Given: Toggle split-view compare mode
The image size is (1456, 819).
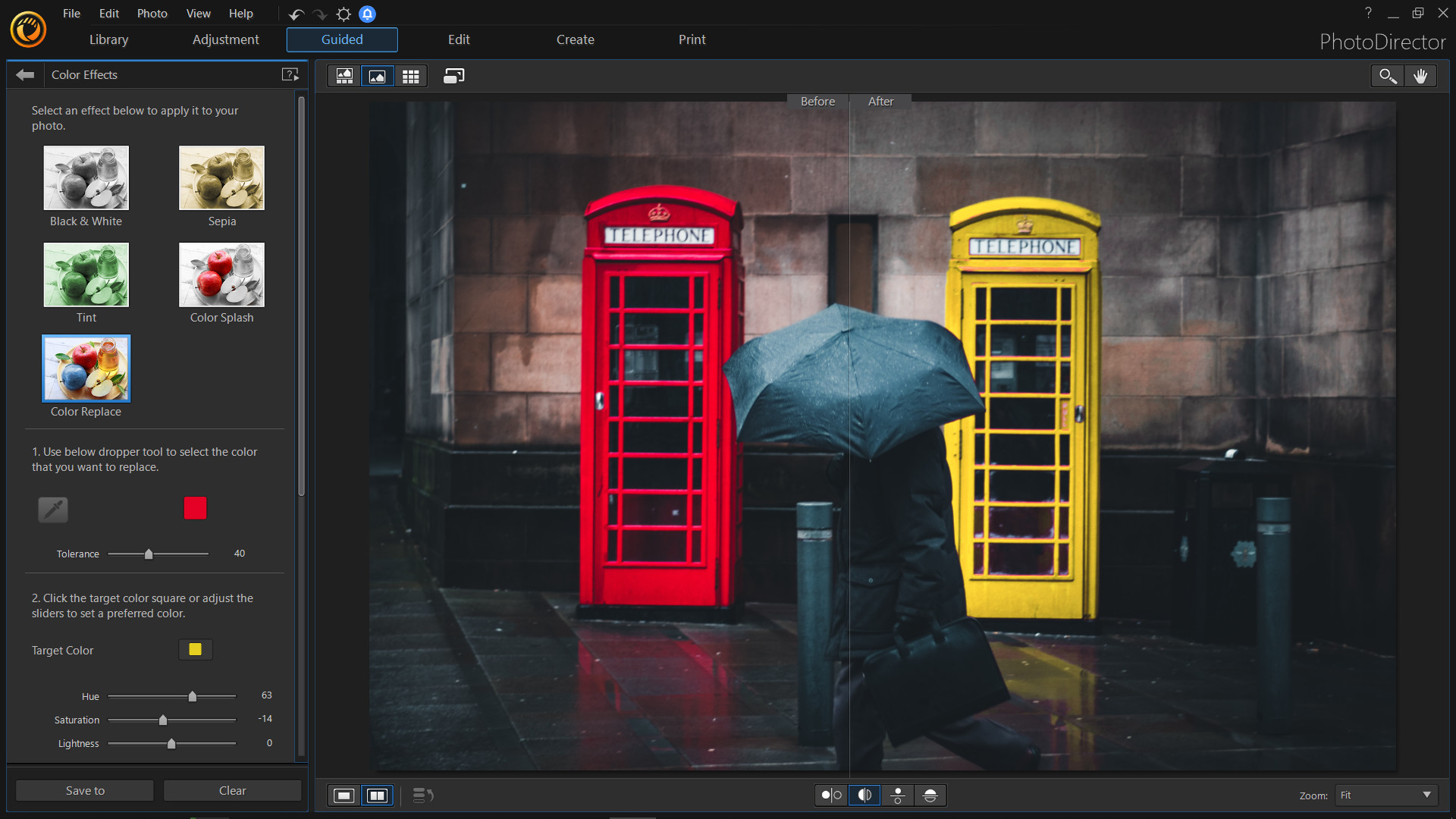Looking at the screenshot, I should [864, 795].
